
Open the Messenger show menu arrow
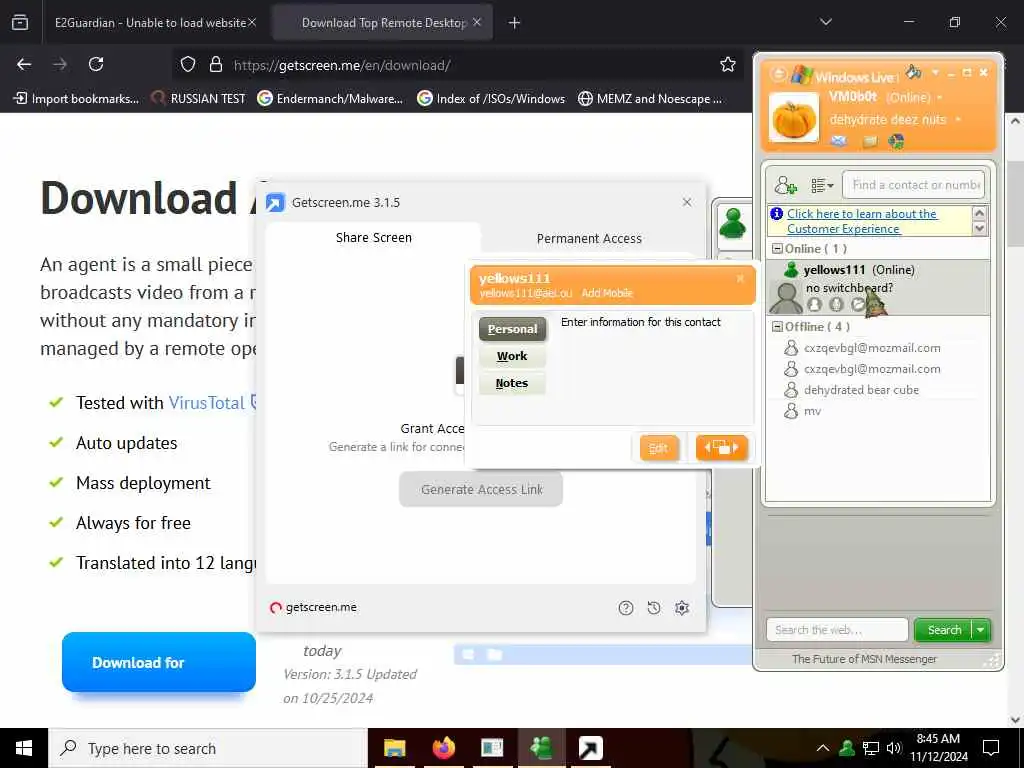[935, 72]
